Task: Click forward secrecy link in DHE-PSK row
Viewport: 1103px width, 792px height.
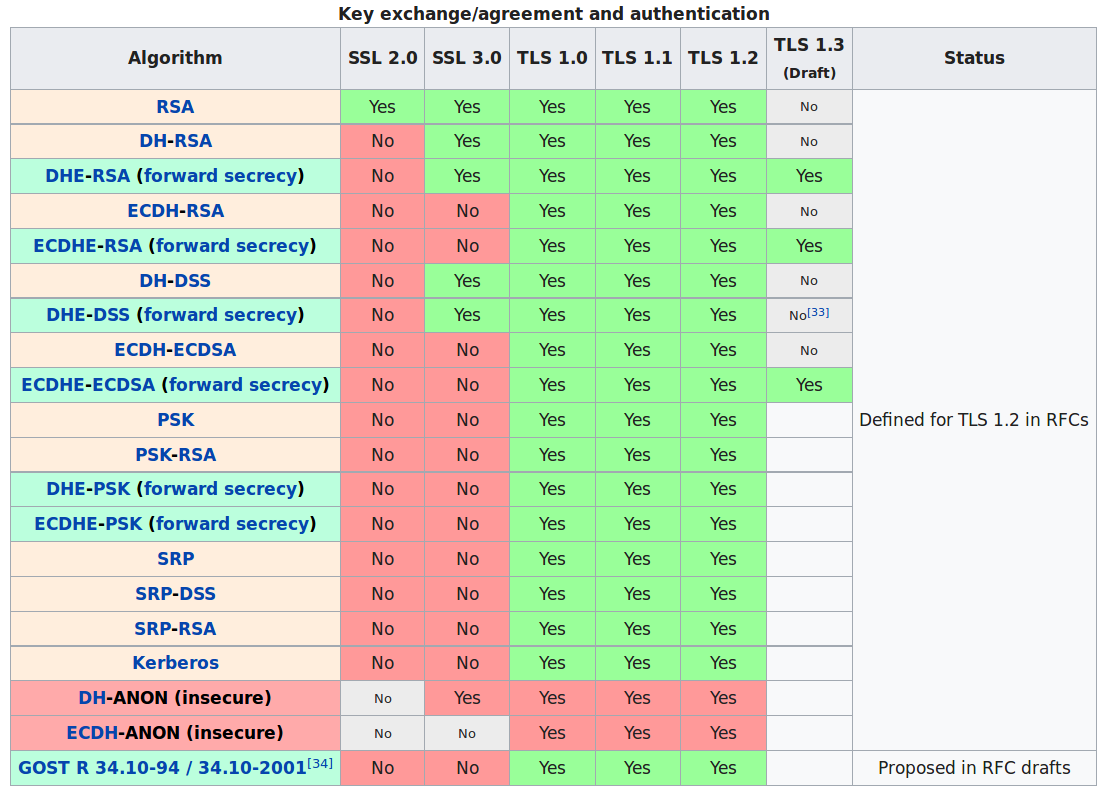Action: point(221,489)
